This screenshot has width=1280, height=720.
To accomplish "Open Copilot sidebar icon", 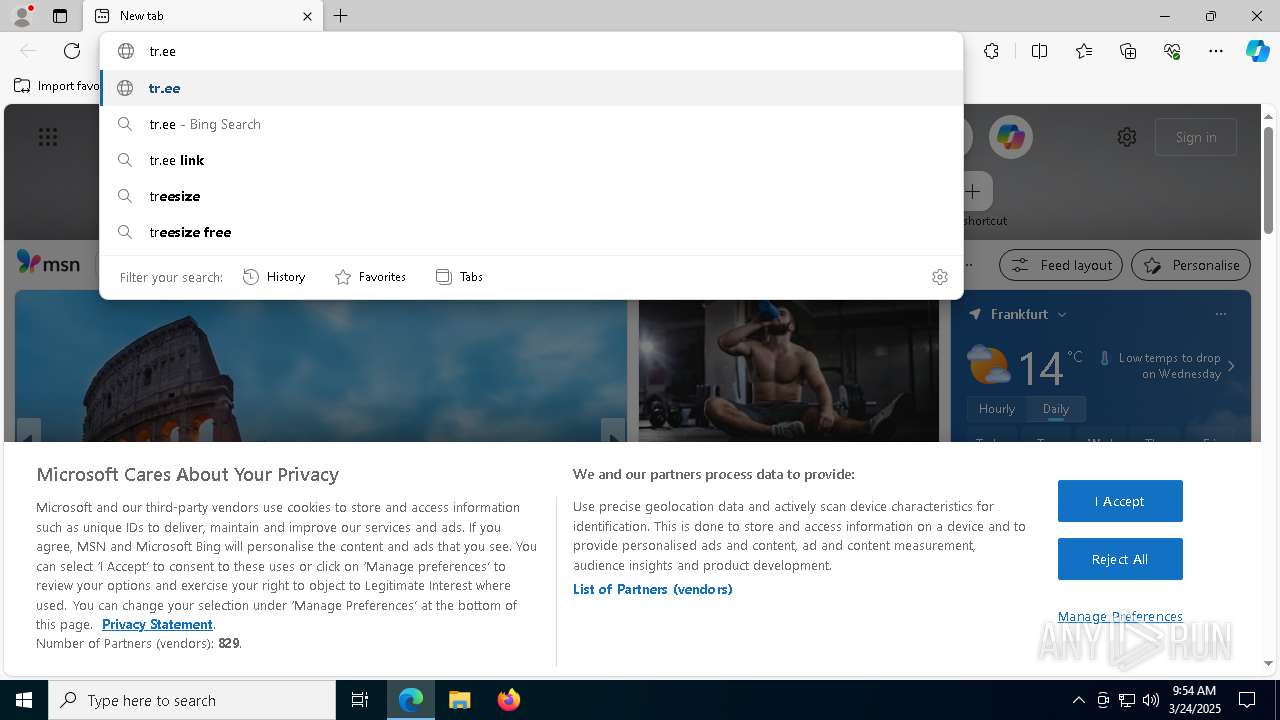I will [1257, 51].
